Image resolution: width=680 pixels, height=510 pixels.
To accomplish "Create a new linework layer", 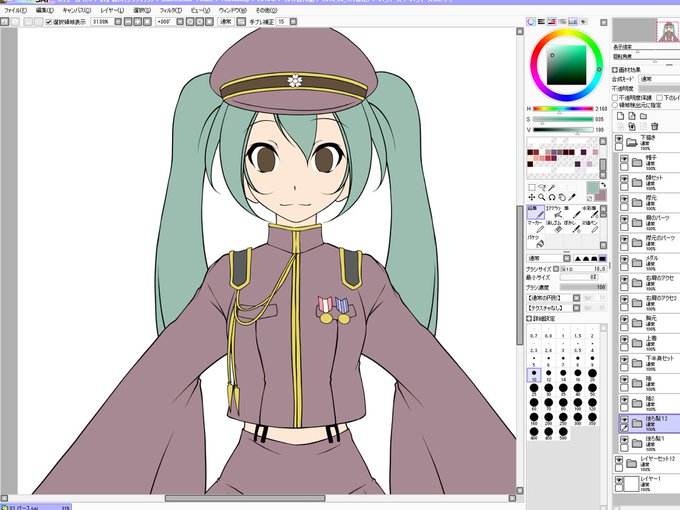I will (632, 116).
